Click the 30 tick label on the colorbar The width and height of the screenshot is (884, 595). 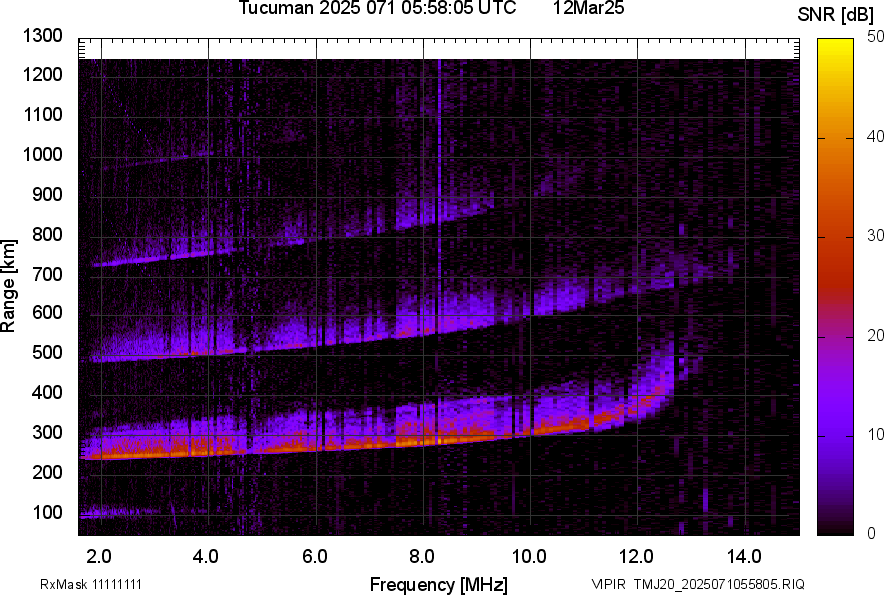click(876, 236)
